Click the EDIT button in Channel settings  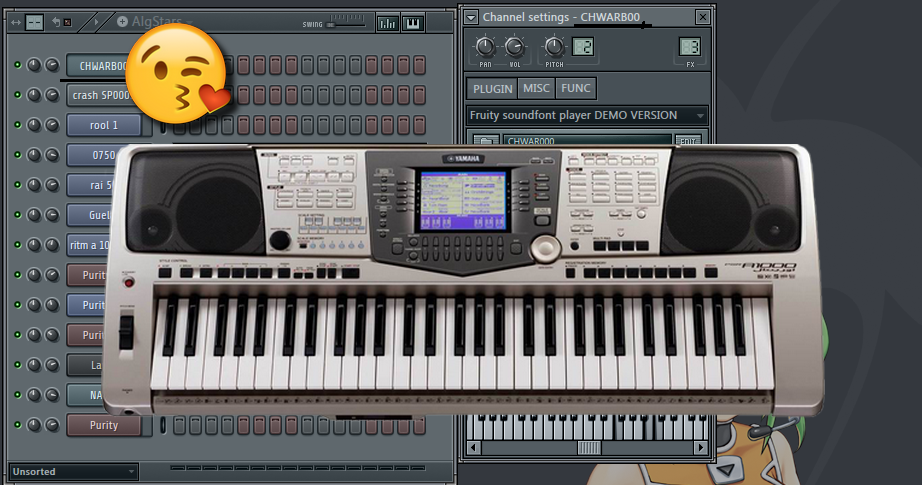point(687,141)
